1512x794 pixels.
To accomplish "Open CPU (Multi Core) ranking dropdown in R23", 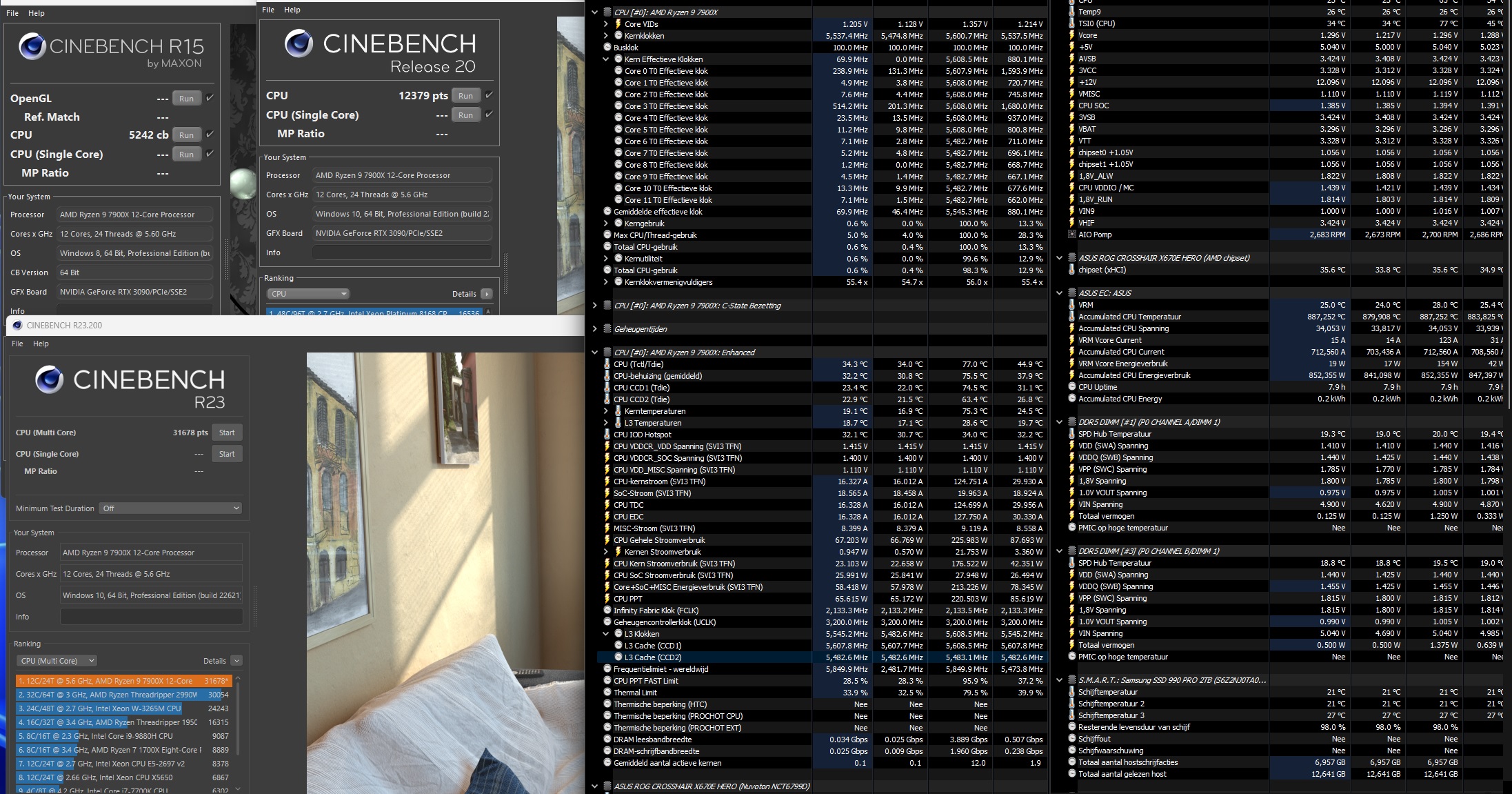I will click(57, 661).
